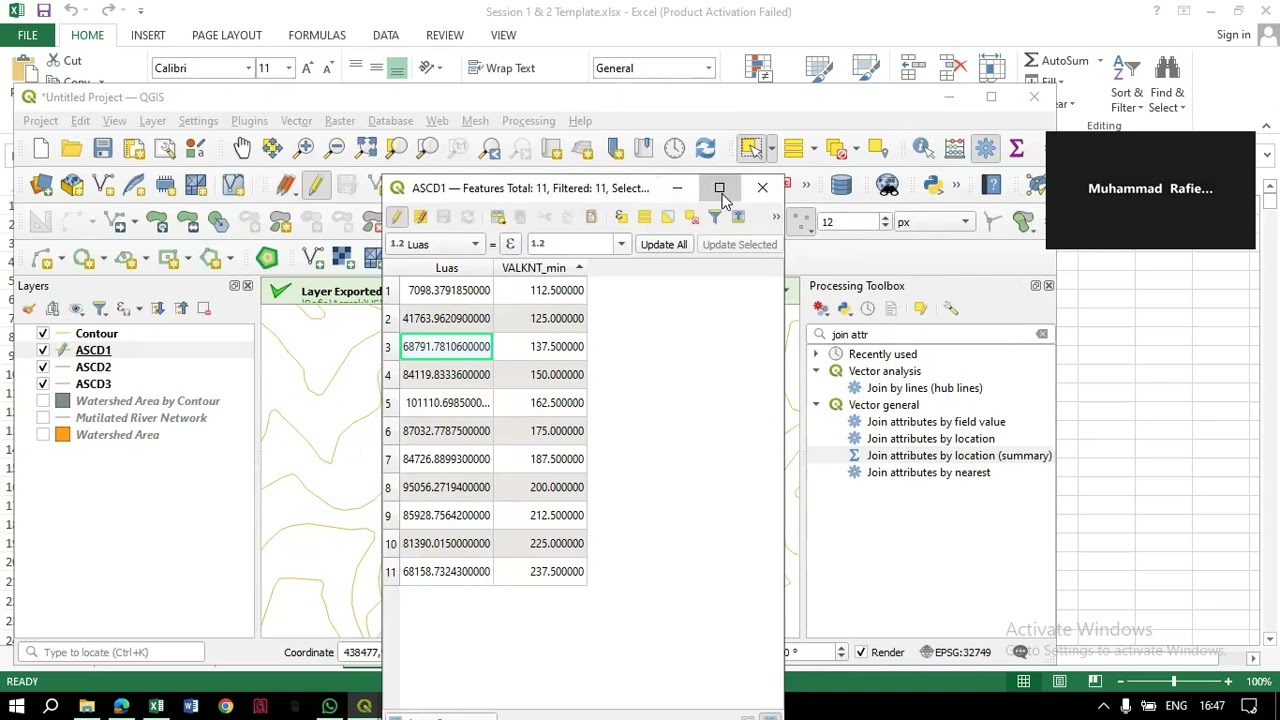1280x720 pixels.
Task: Open Processing Toolbox options wrench
Action: (x=950, y=308)
